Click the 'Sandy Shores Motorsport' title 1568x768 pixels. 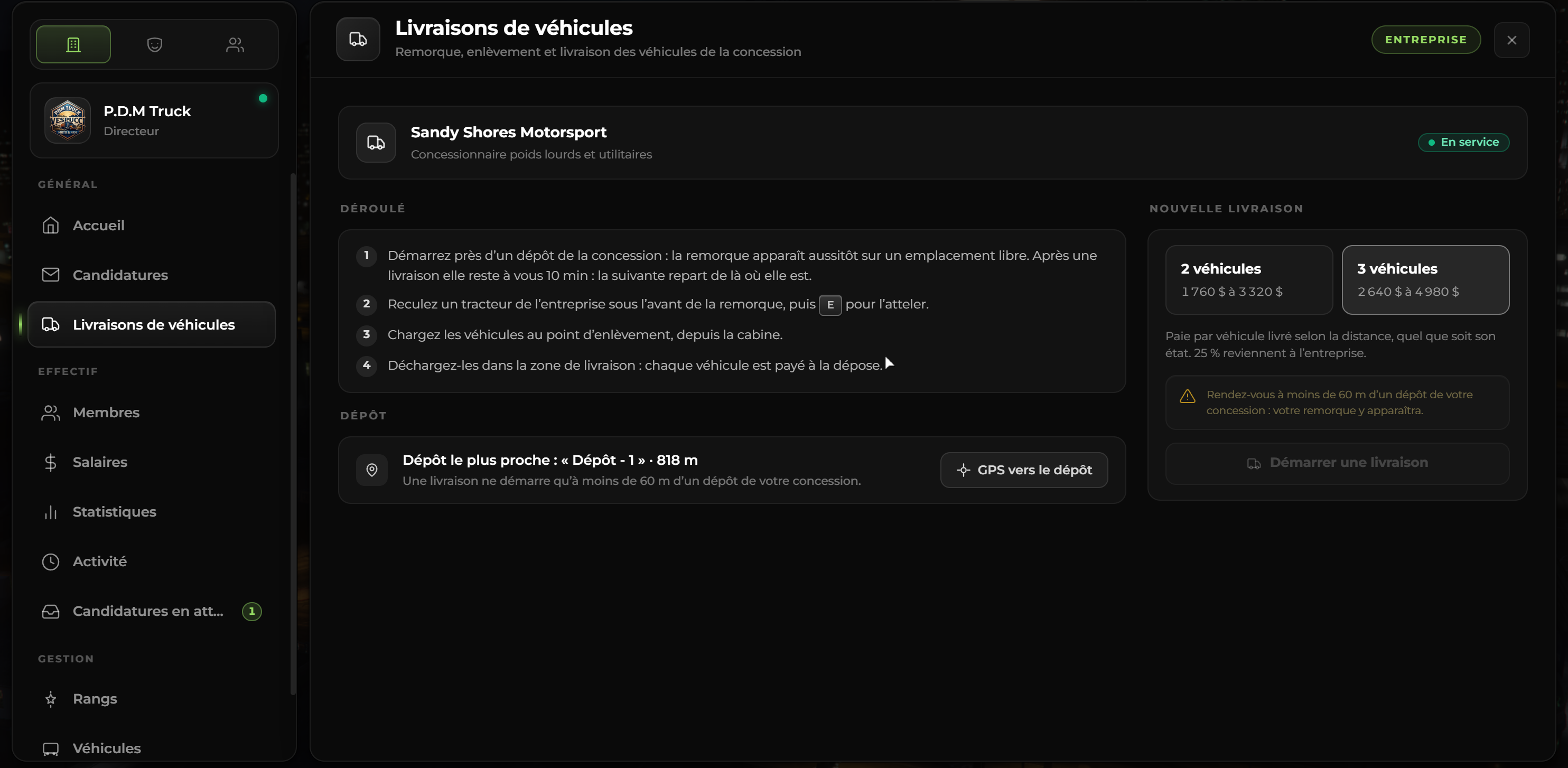click(508, 132)
